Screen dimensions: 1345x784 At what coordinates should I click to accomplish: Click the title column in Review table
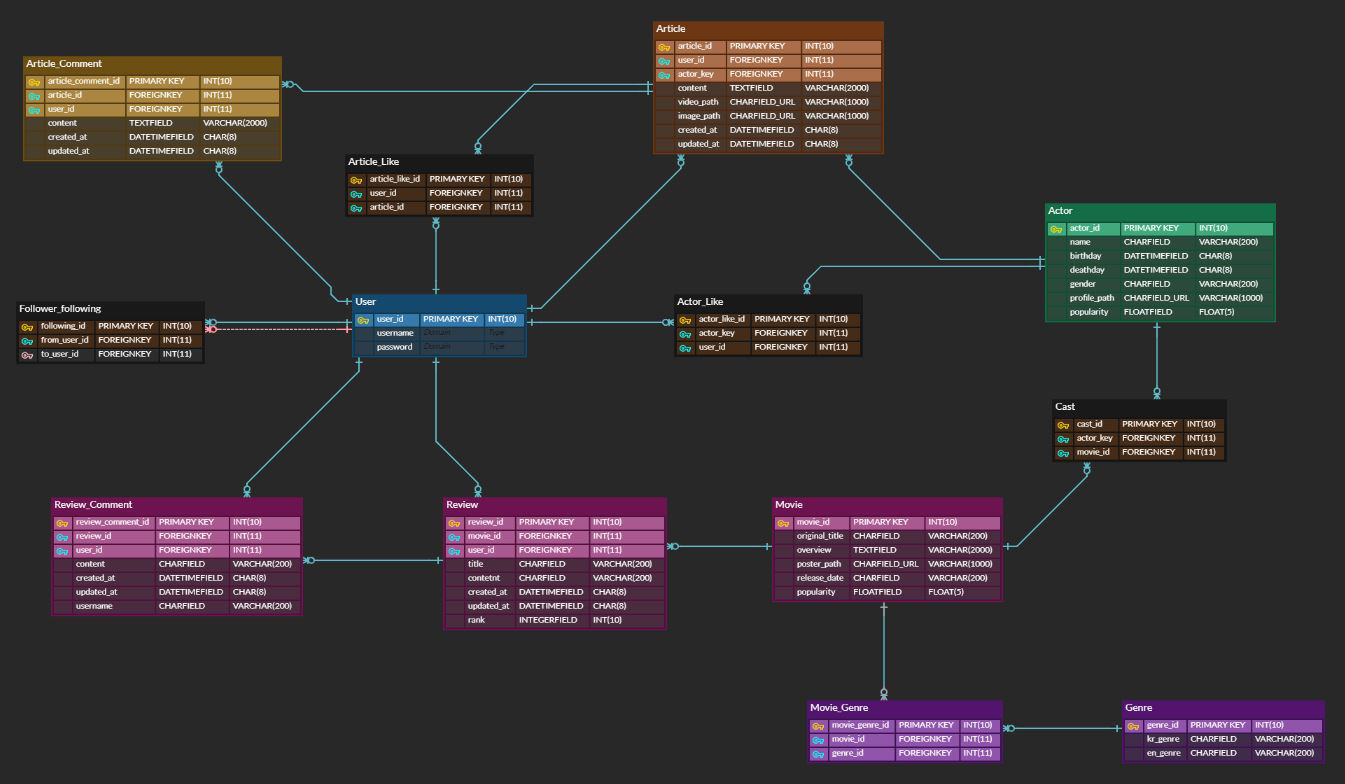tap(476, 564)
